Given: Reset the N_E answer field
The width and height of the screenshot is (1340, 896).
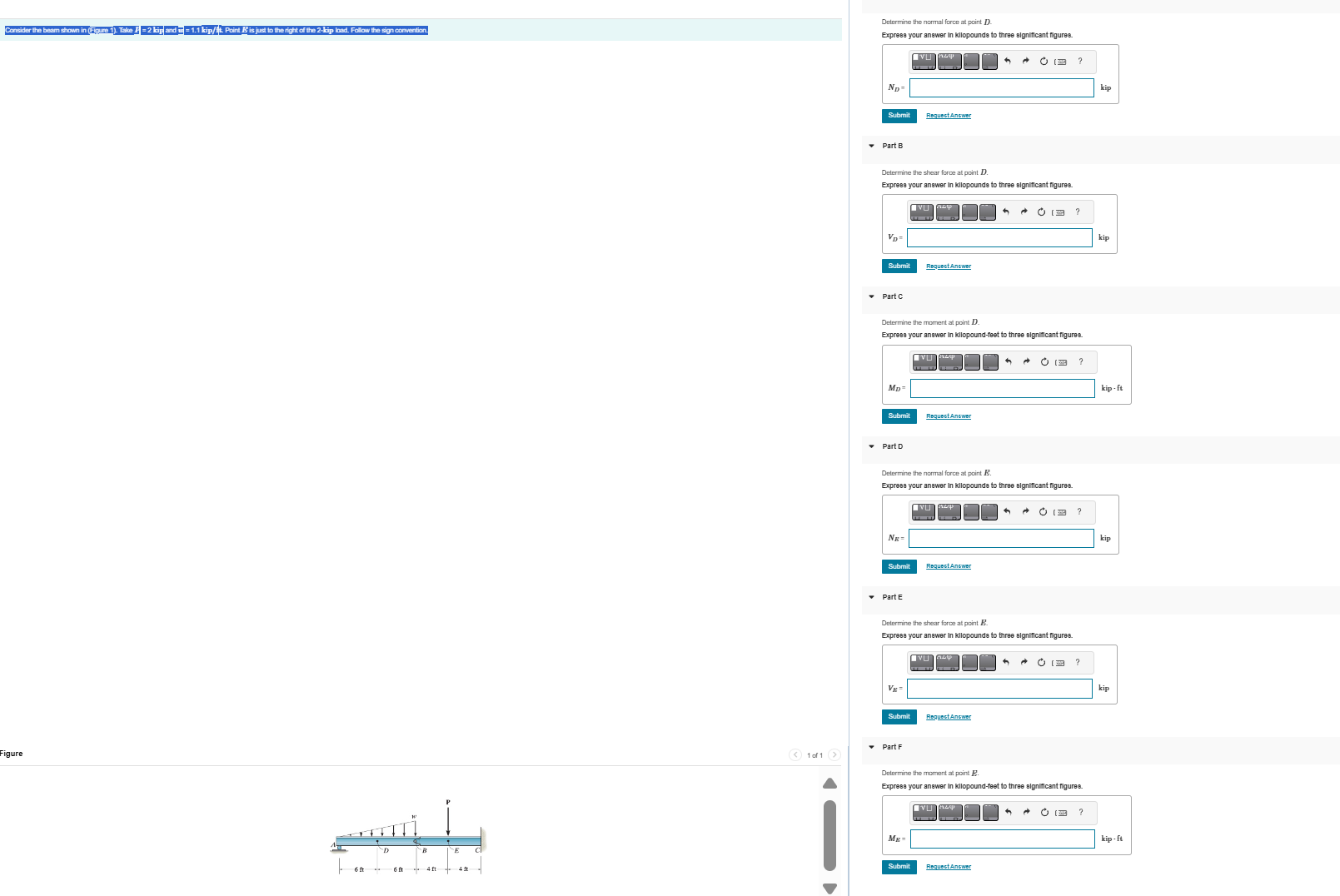Looking at the screenshot, I should coord(1043,511).
